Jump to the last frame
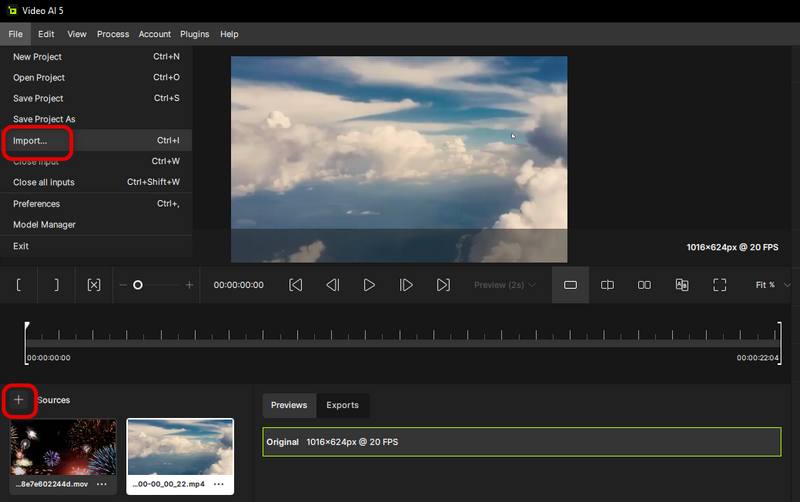Viewport: 800px width, 502px height. (443, 285)
